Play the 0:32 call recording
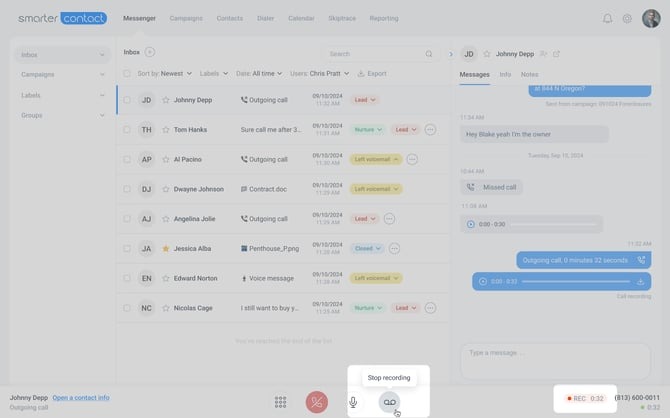Viewport: 670px width, 418px height. click(x=483, y=282)
